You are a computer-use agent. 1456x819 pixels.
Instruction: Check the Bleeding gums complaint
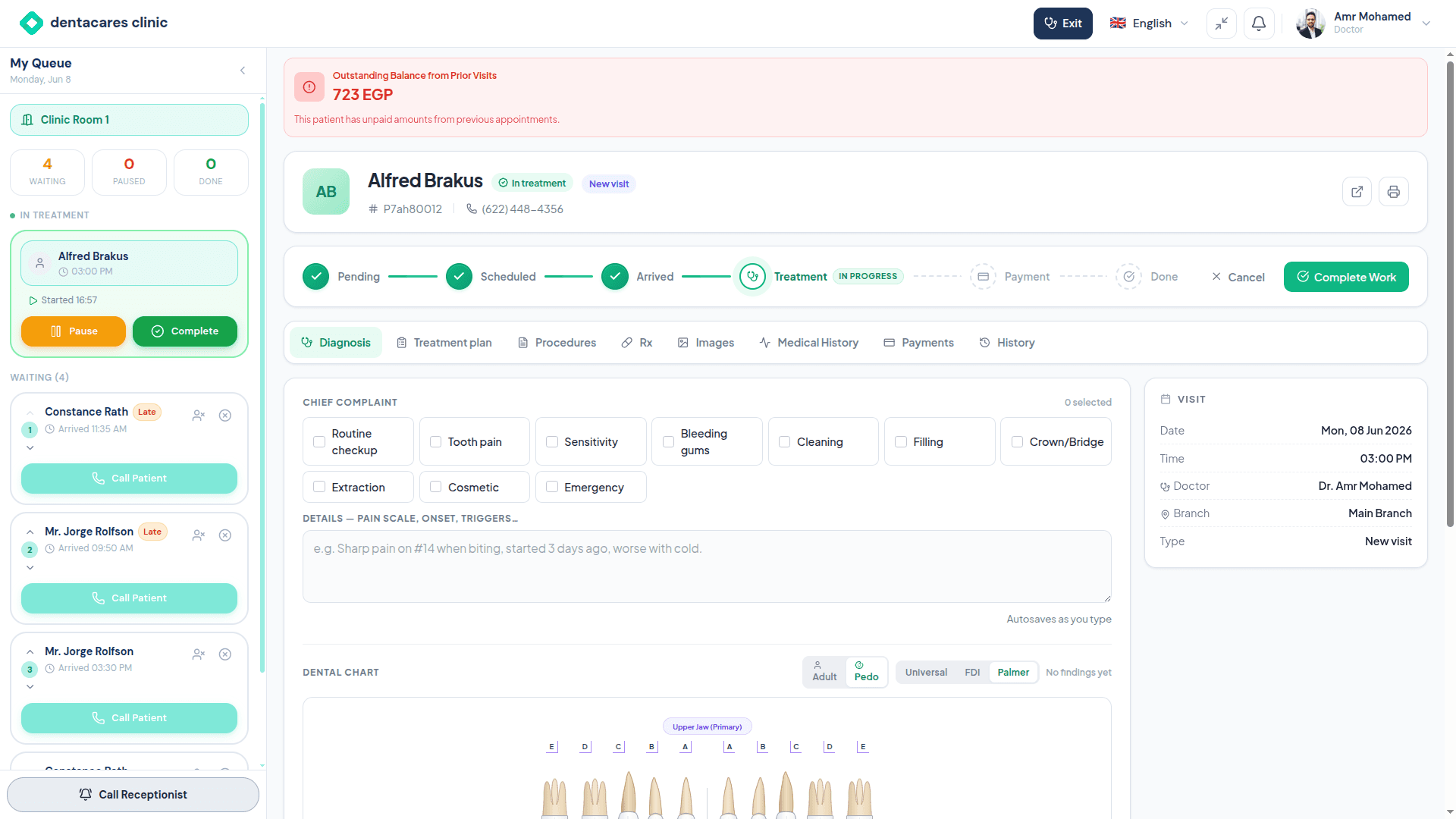pos(668,442)
